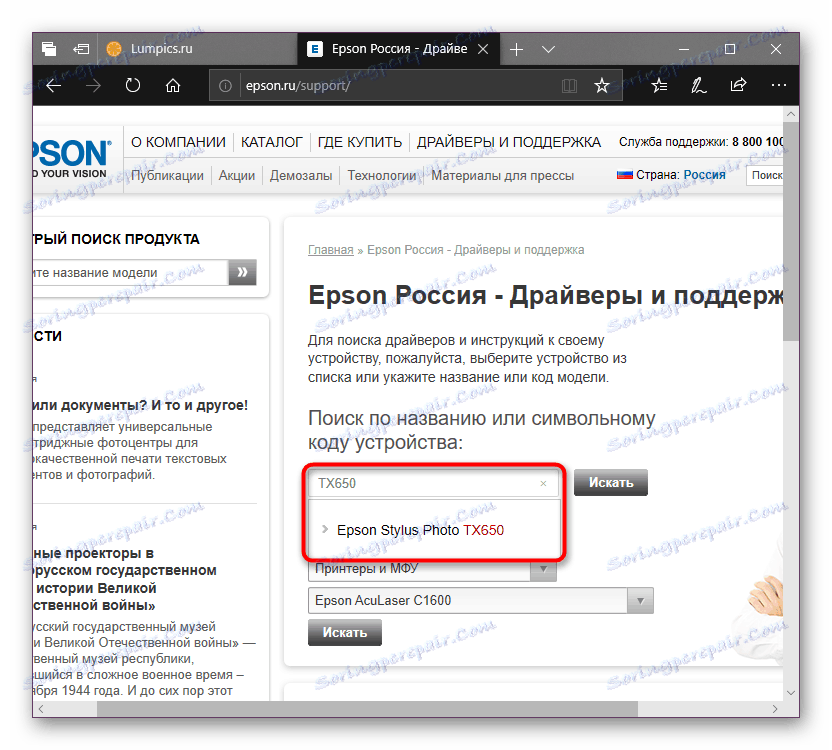Select the Web Note pen icon
The image size is (832, 750).
(x=699, y=86)
